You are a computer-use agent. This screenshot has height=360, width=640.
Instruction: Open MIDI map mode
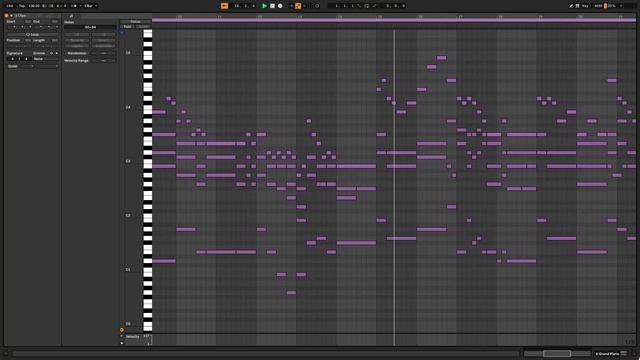[598, 6]
